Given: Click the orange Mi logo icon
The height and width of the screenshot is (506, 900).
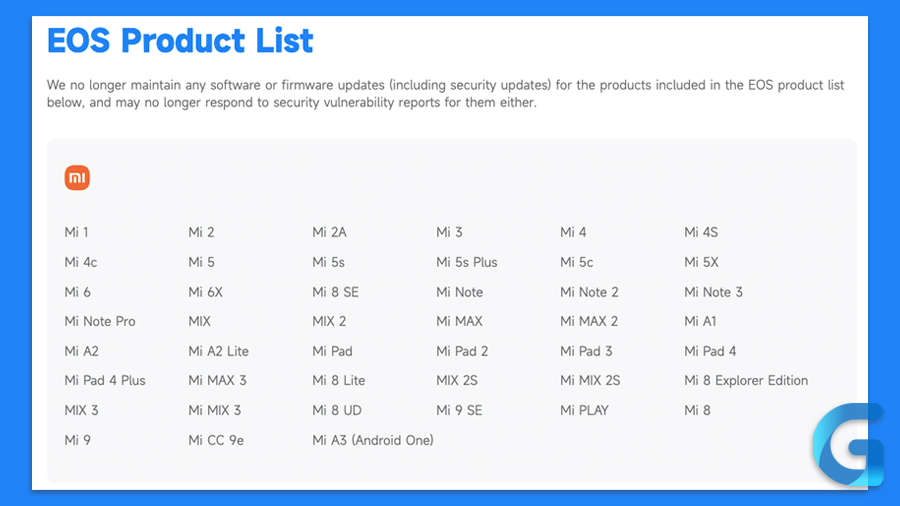Looking at the screenshot, I should 77,177.
